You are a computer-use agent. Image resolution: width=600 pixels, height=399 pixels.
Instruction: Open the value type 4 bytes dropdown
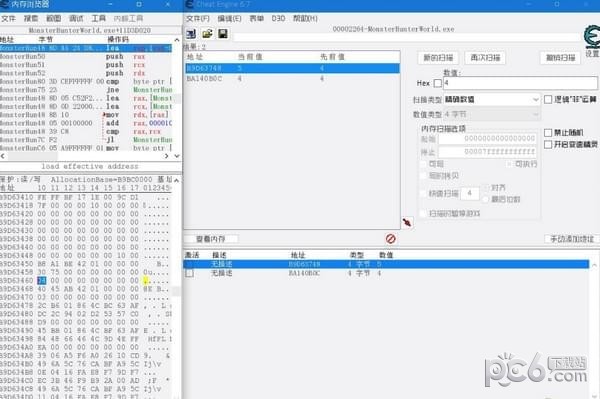[492, 114]
